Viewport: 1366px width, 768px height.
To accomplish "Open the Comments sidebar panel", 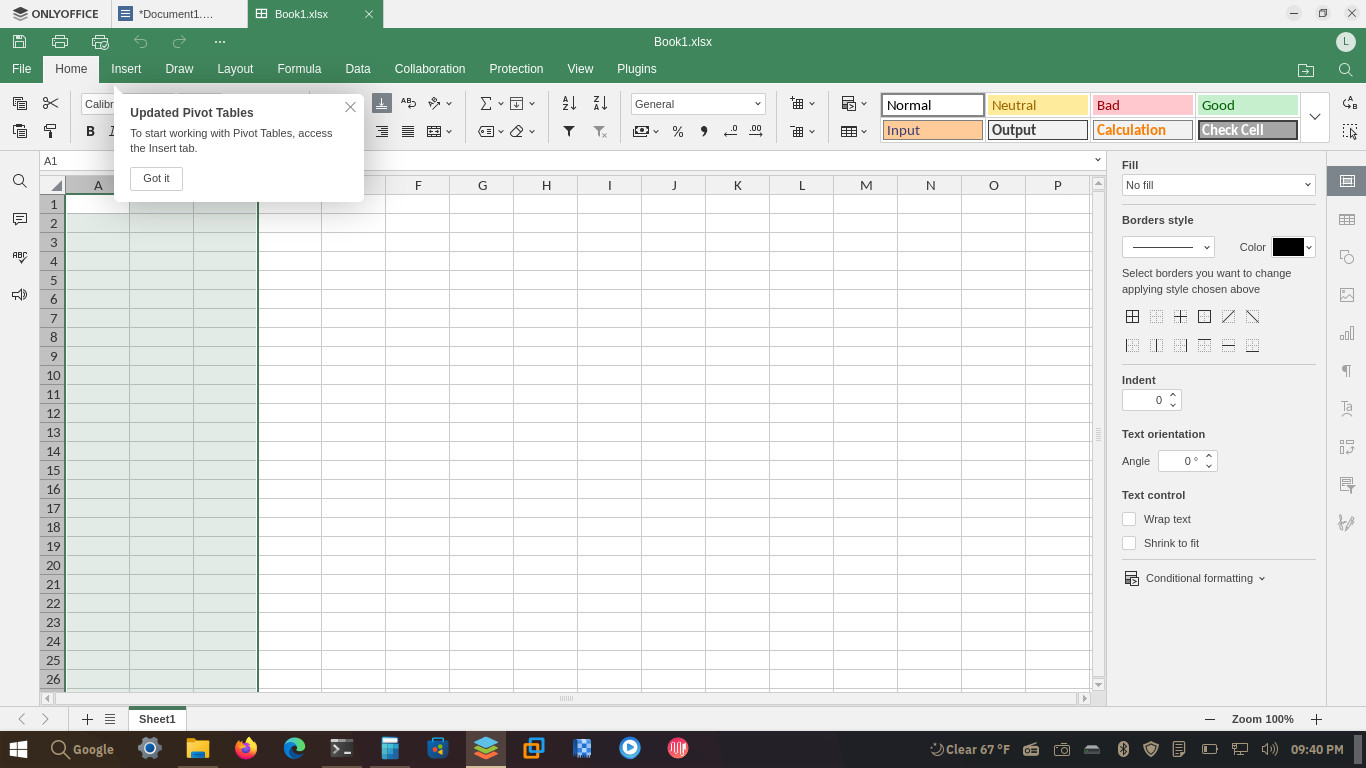I will pyautogui.click(x=19, y=219).
